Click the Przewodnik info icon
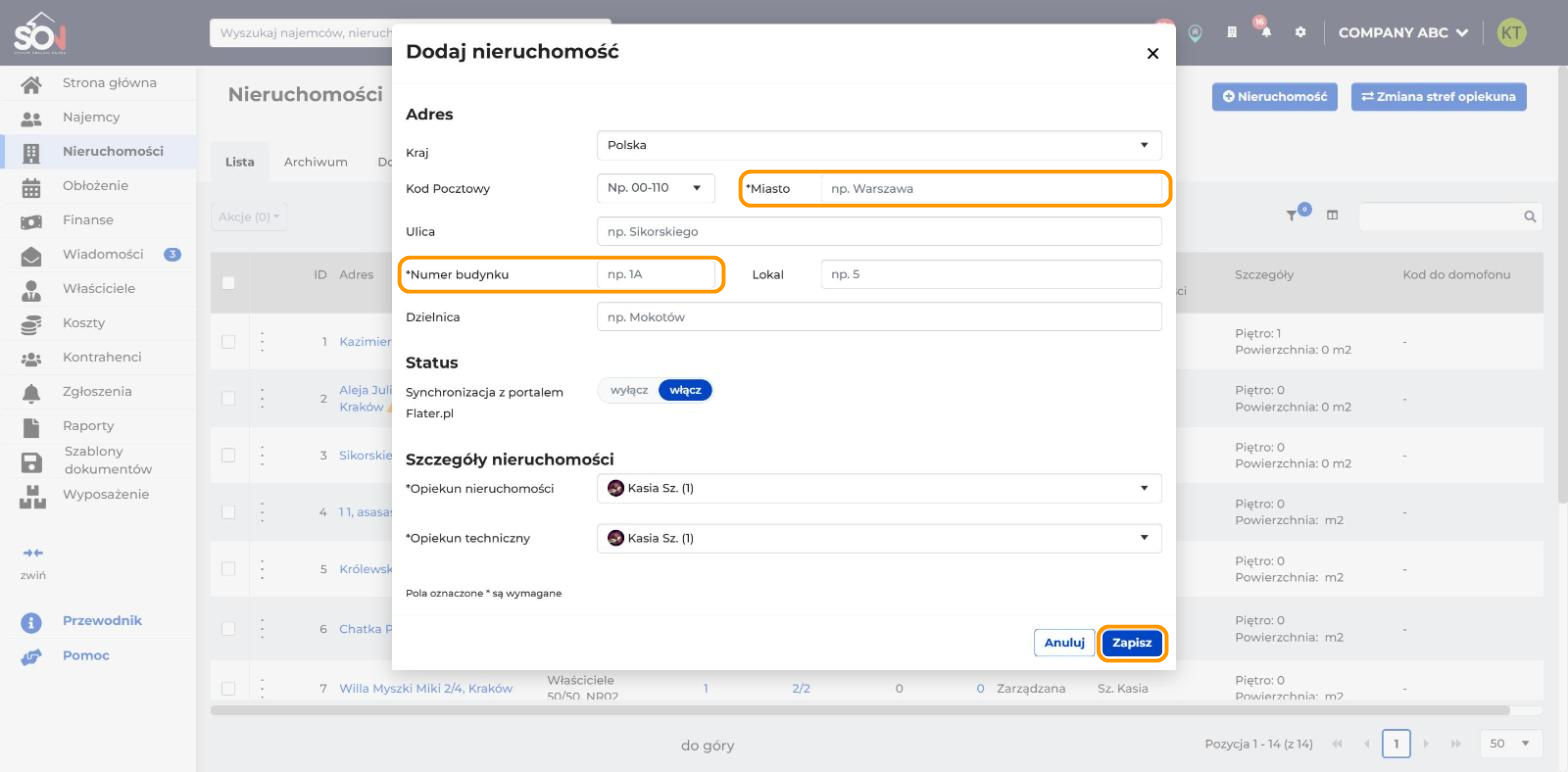This screenshot has height=772, width=1568. (31, 621)
